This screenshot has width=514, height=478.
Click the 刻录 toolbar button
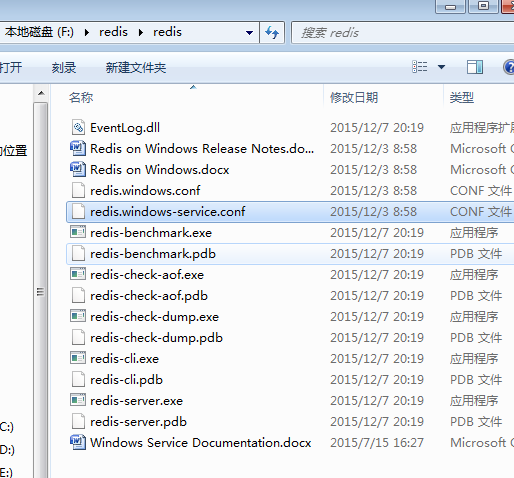coord(64,68)
